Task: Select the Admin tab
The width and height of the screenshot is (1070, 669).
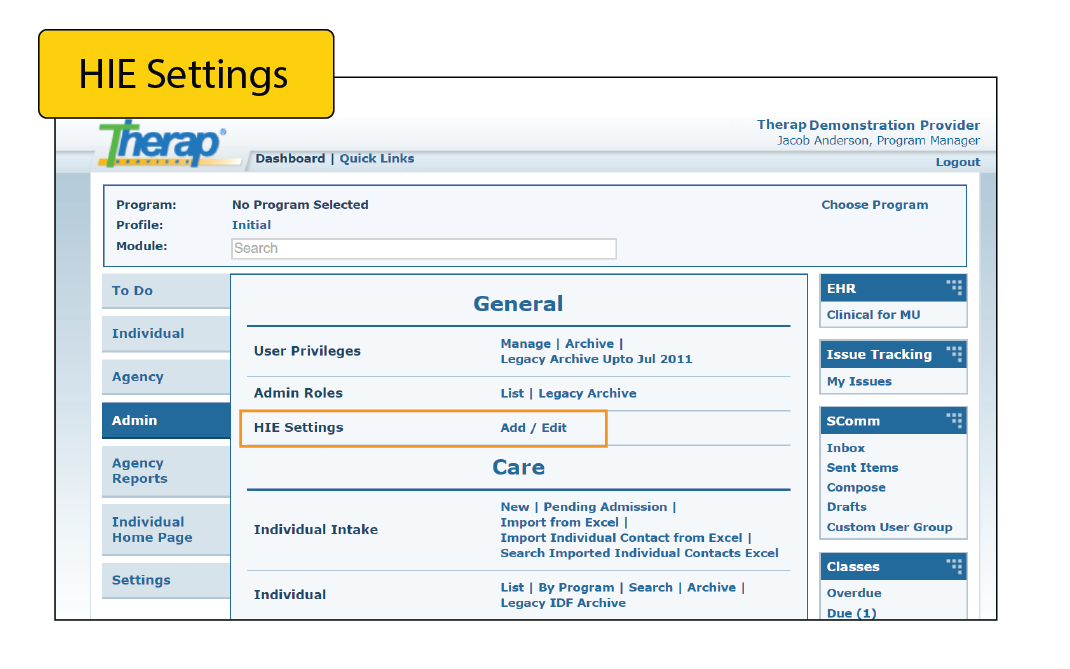Action: (166, 421)
